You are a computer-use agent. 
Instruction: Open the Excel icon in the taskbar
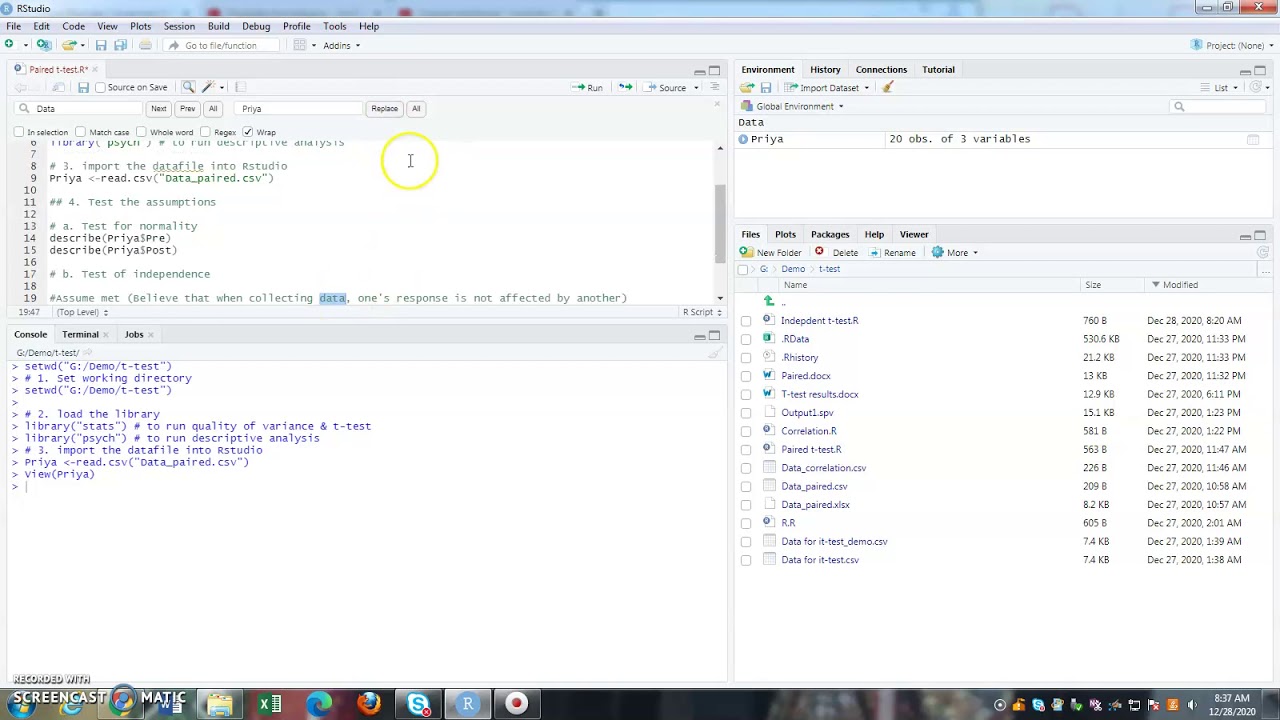click(270, 704)
